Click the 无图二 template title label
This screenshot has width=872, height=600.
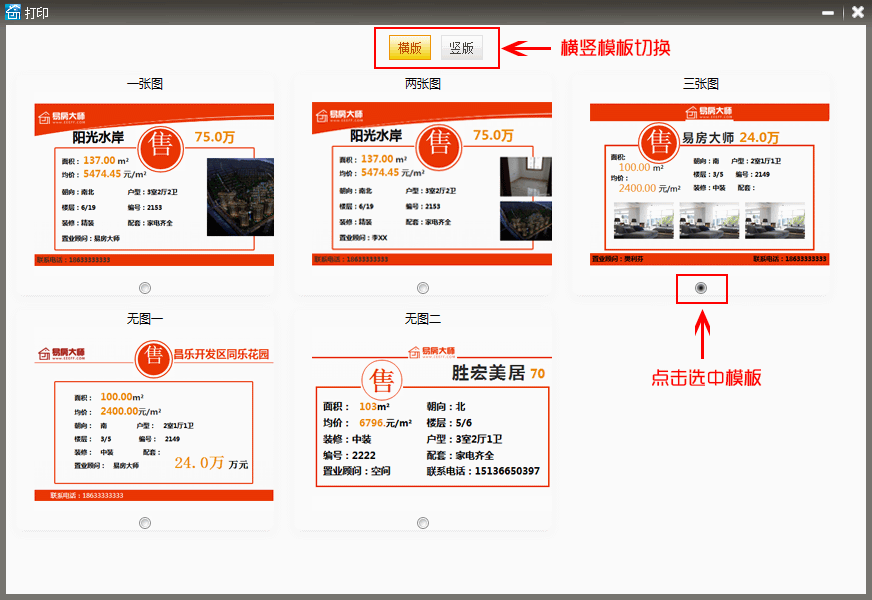pyautogui.click(x=423, y=319)
